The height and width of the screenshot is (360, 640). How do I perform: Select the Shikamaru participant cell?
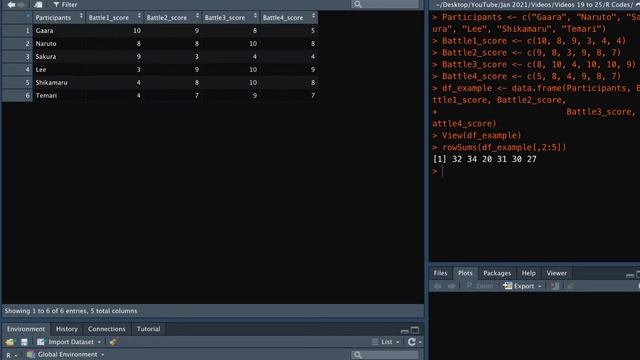(59, 82)
